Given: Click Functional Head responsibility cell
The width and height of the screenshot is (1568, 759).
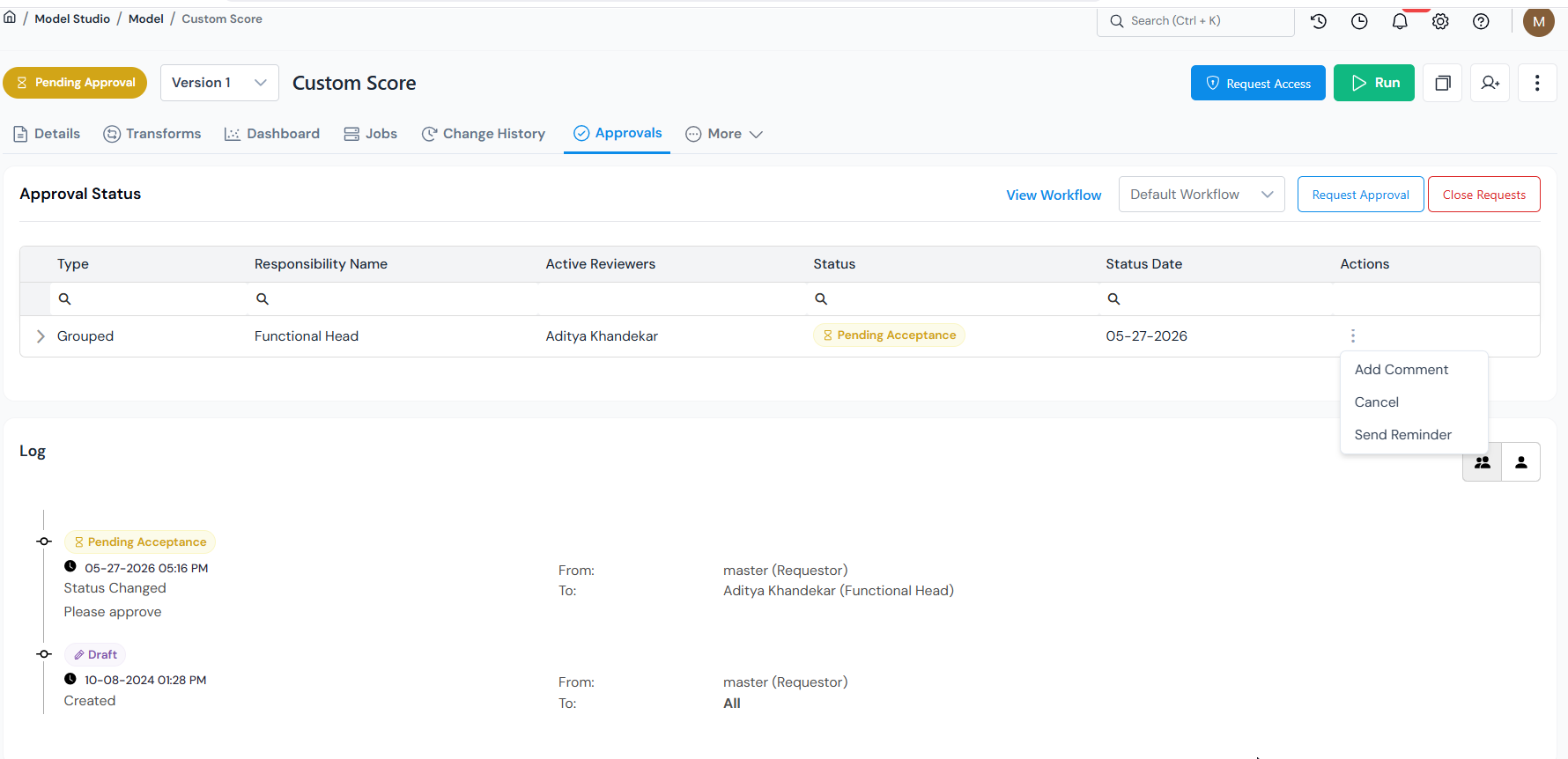Looking at the screenshot, I should click(x=307, y=336).
